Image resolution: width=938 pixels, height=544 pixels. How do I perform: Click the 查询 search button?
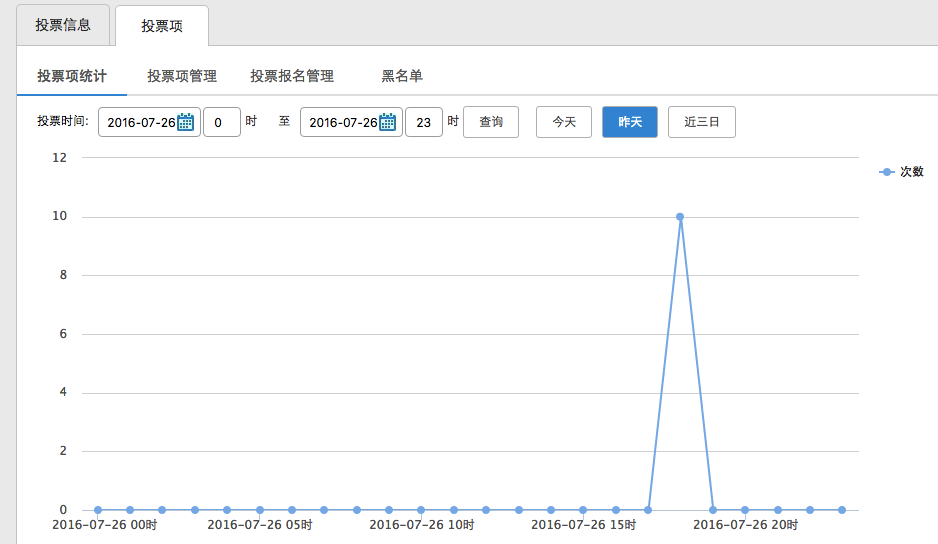491,122
